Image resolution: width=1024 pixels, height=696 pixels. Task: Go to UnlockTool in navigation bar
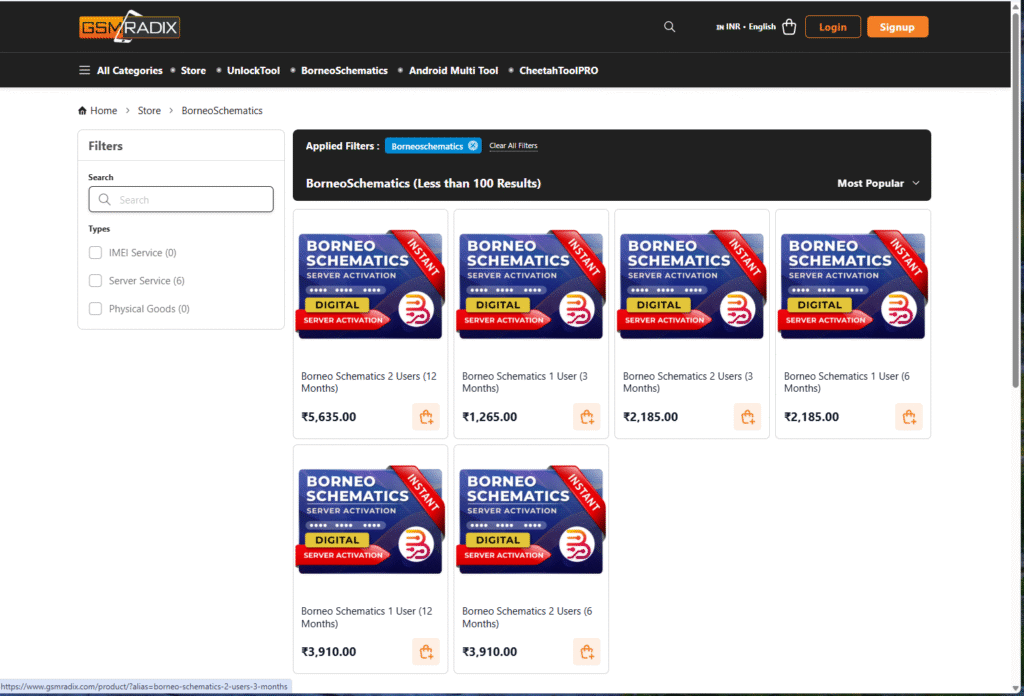click(x=253, y=71)
